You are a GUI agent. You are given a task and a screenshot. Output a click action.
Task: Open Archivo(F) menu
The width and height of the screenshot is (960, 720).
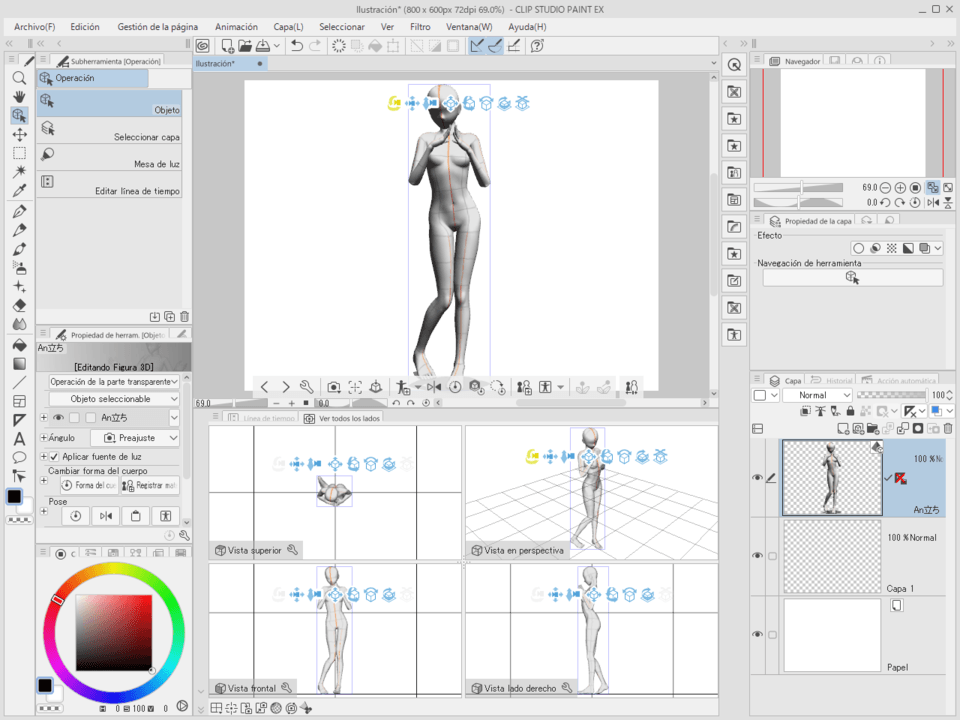coord(34,27)
